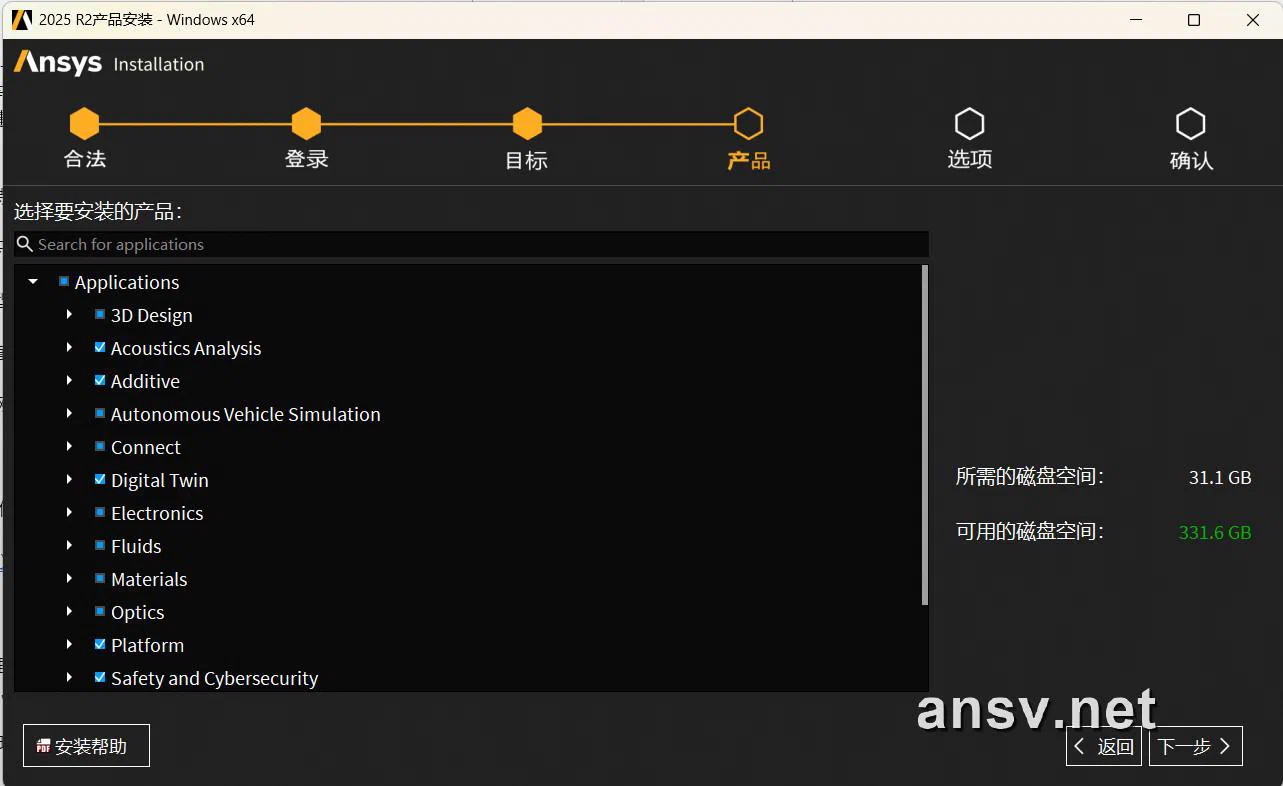
Task: Expand the Digital Twin node
Action: click(69, 480)
